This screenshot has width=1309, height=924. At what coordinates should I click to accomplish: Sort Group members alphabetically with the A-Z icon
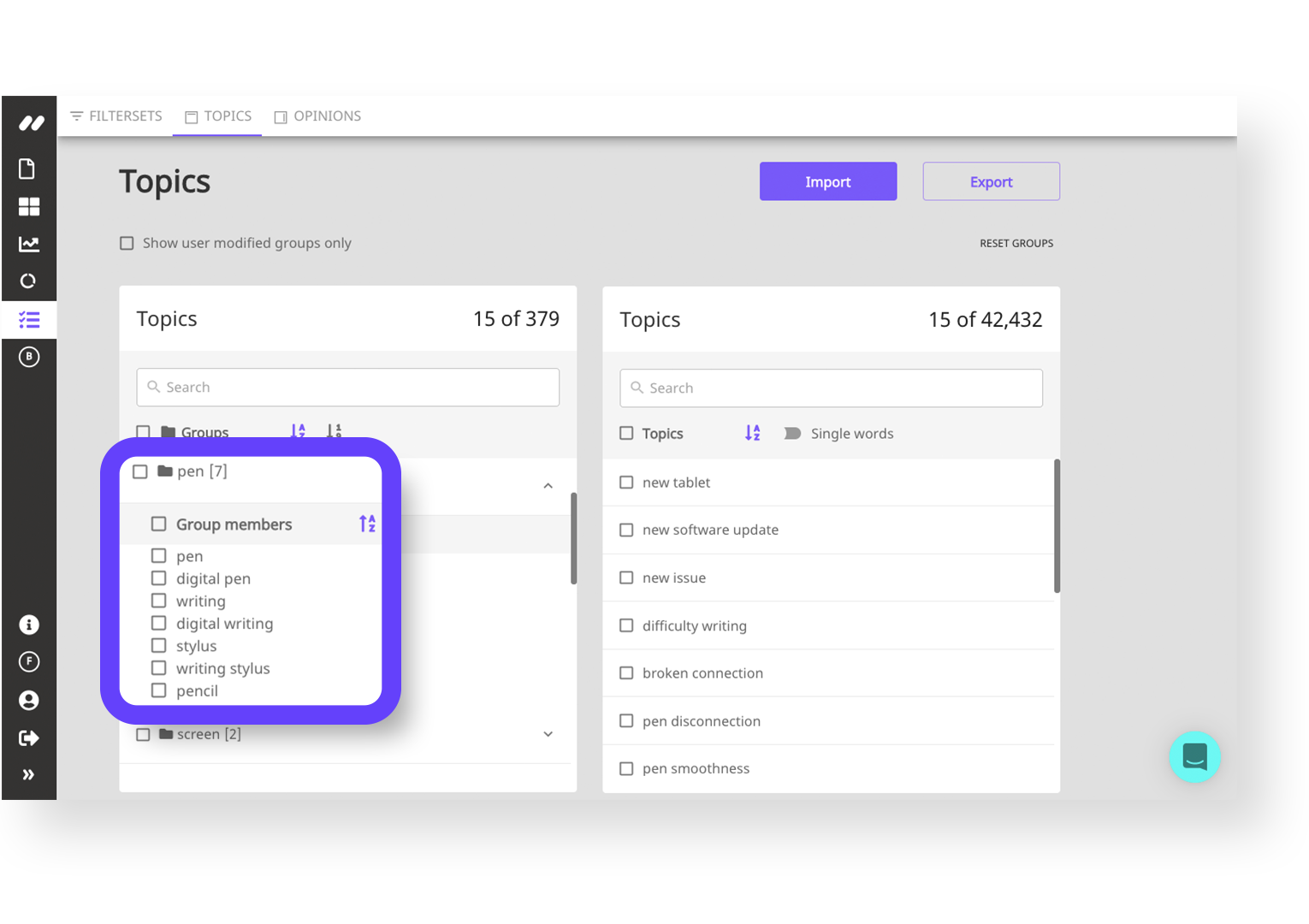click(x=367, y=523)
